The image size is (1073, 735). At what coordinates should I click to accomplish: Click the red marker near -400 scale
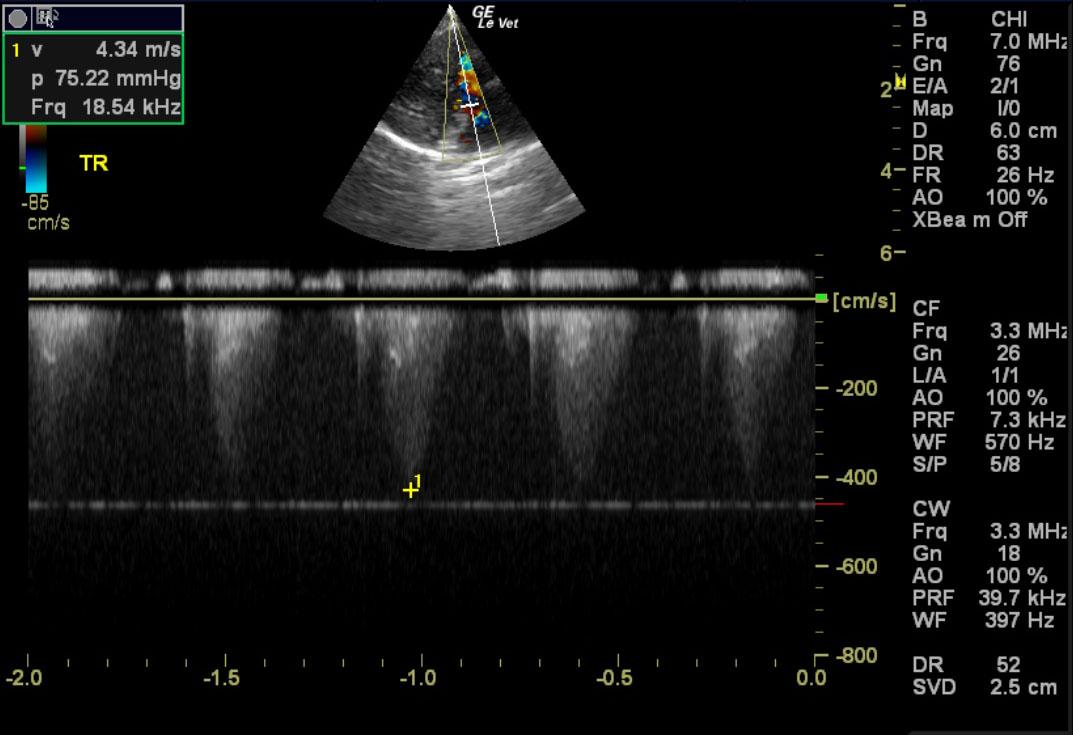click(x=829, y=504)
